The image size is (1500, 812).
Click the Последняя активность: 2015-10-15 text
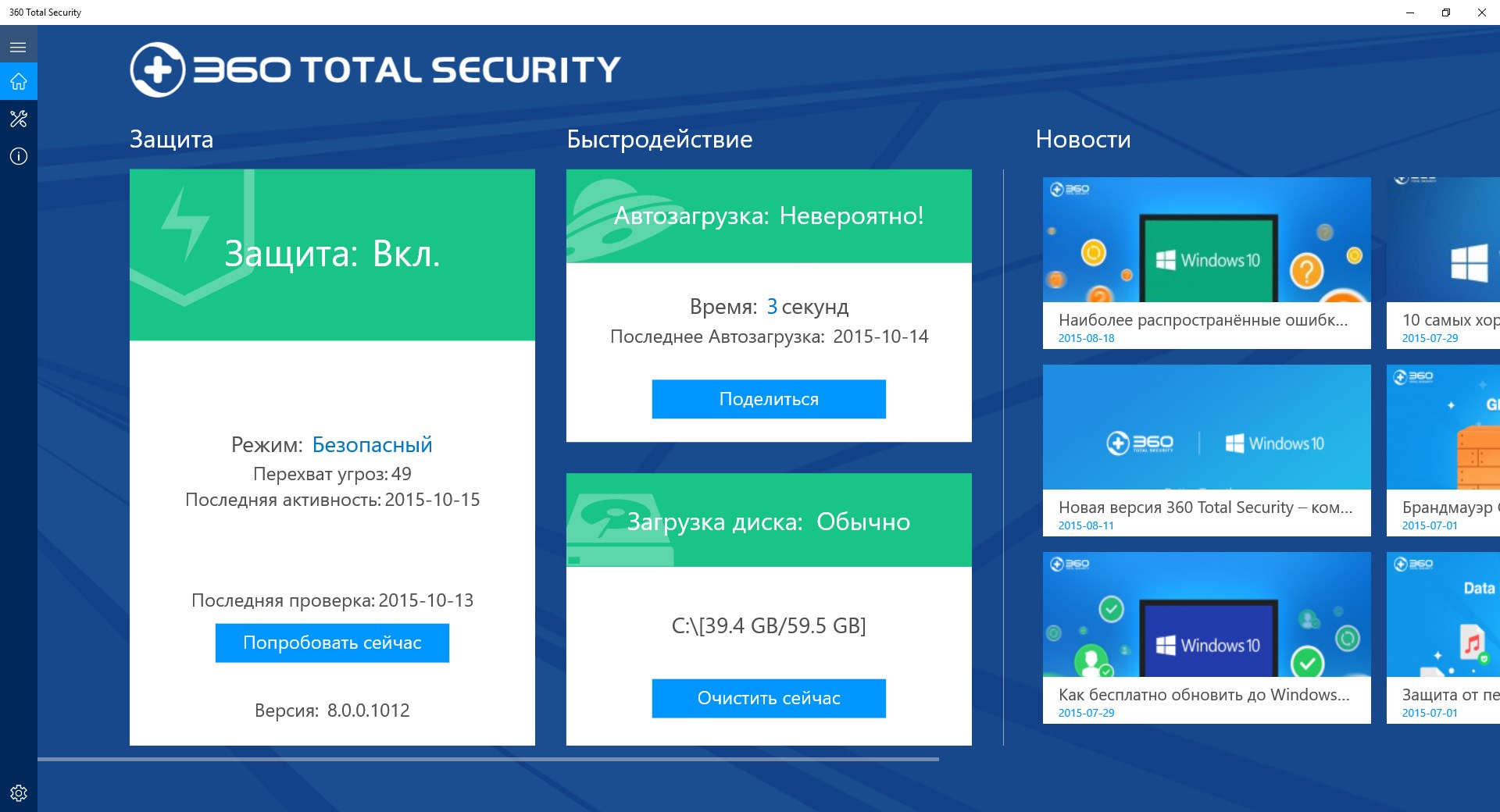click(x=332, y=500)
